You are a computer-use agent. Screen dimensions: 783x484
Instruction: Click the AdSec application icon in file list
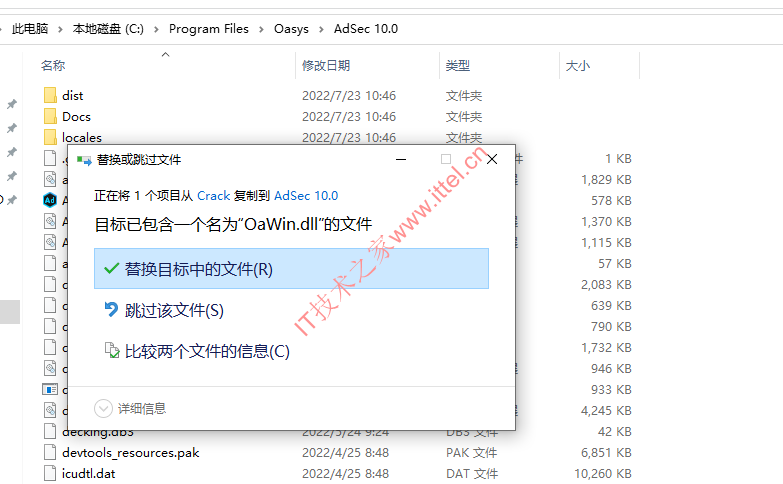click(x=50, y=200)
